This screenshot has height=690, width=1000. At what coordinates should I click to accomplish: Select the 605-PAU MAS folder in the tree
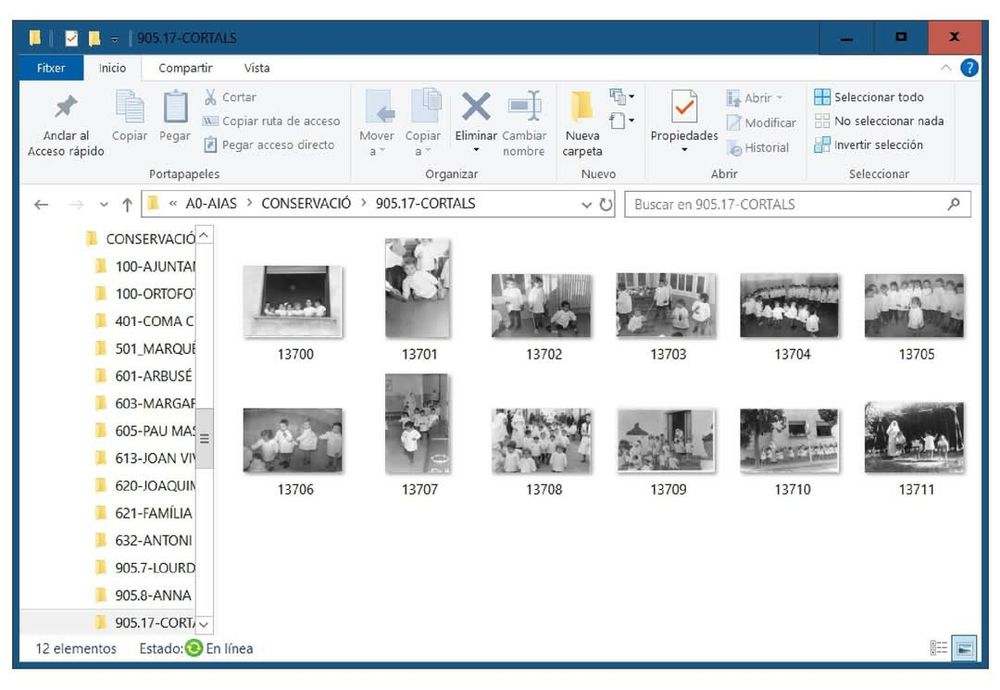coord(145,431)
